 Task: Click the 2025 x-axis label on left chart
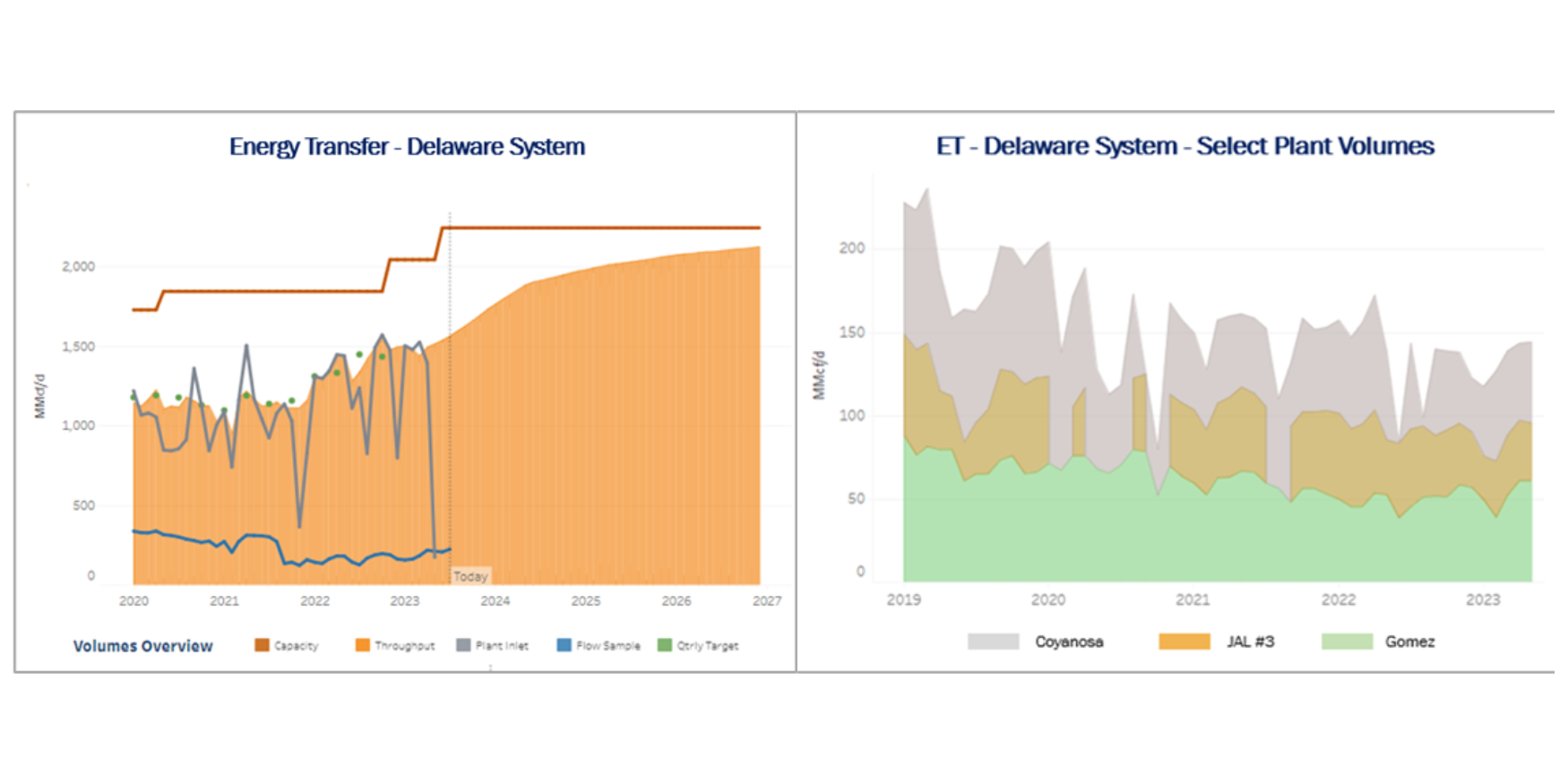pos(586,601)
